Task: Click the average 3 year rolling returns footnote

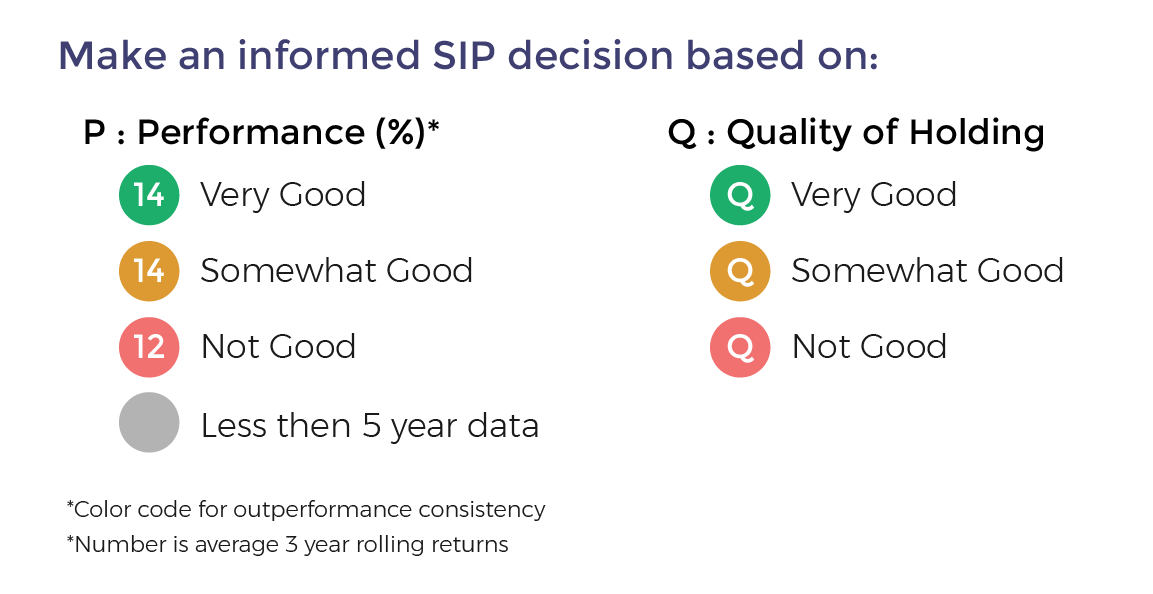Action: pyautogui.click(x=288, y=545)
